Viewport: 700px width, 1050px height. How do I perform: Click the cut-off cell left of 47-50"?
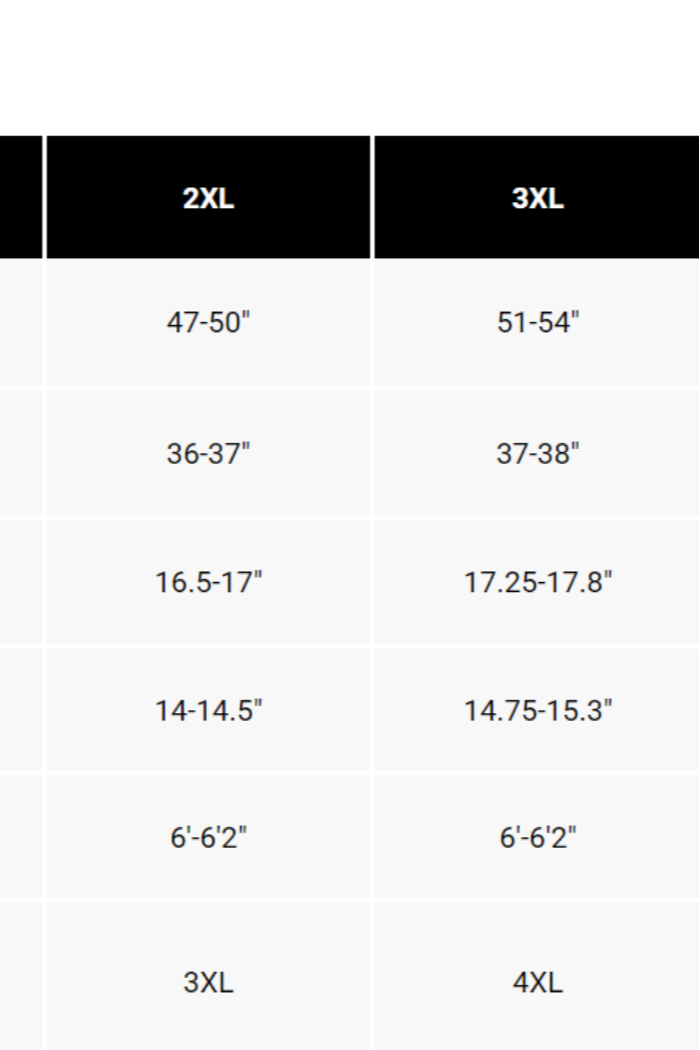[x=20, y=323]
